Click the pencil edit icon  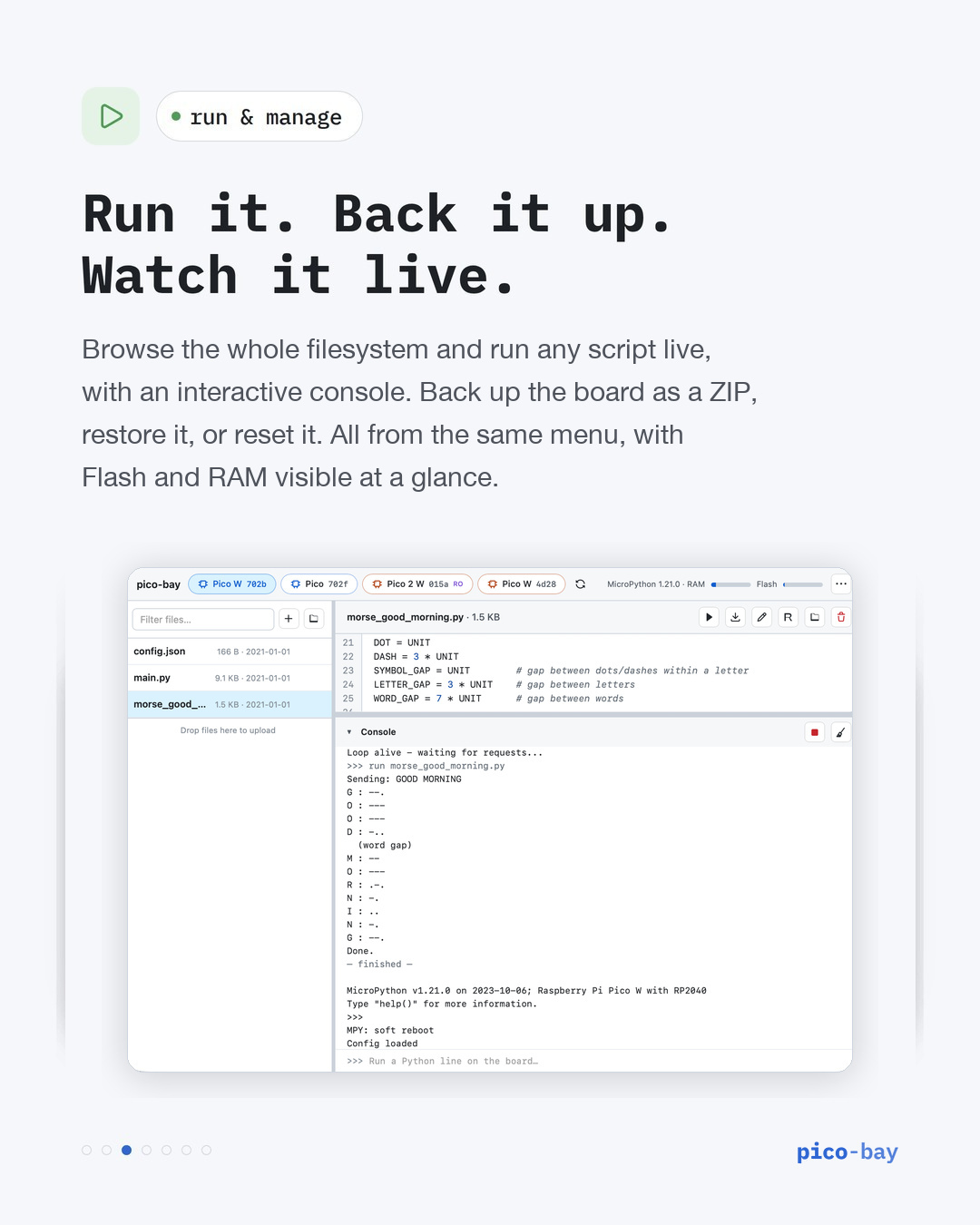tap(761, 617)
